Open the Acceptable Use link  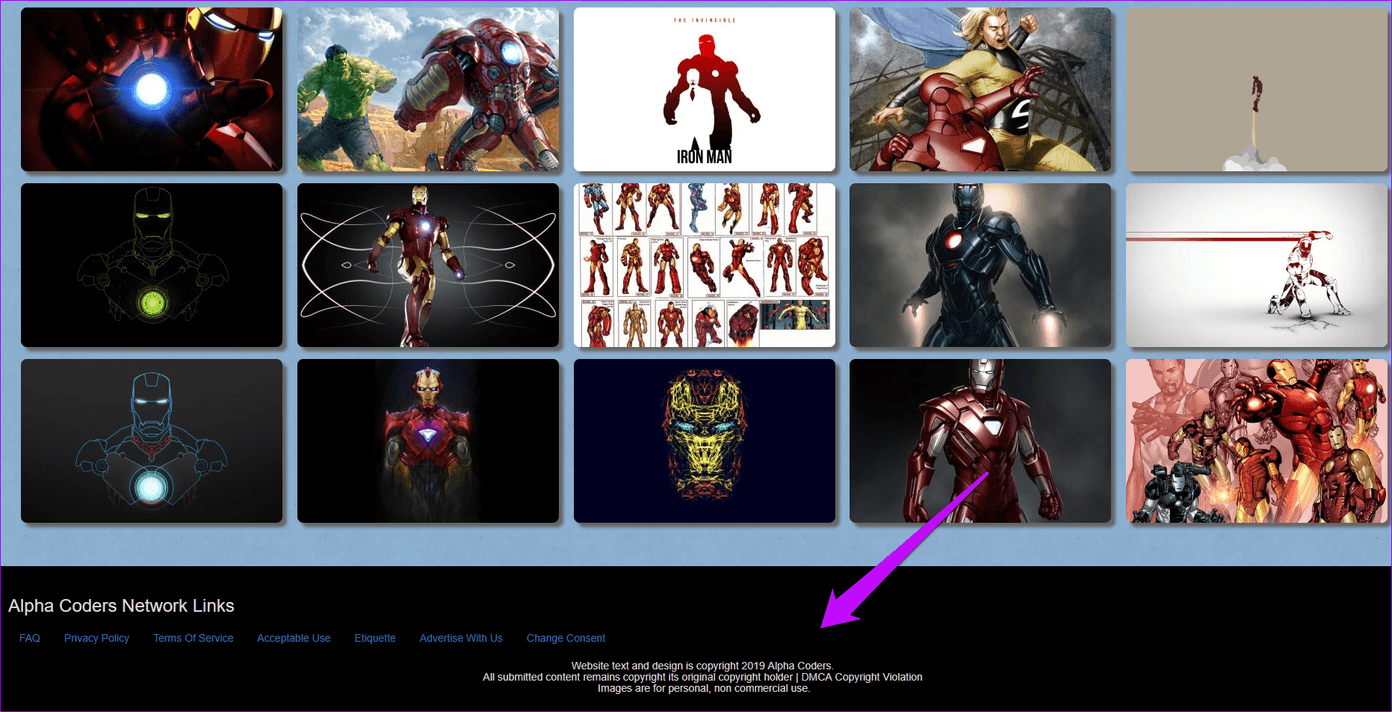click(294, 638)
